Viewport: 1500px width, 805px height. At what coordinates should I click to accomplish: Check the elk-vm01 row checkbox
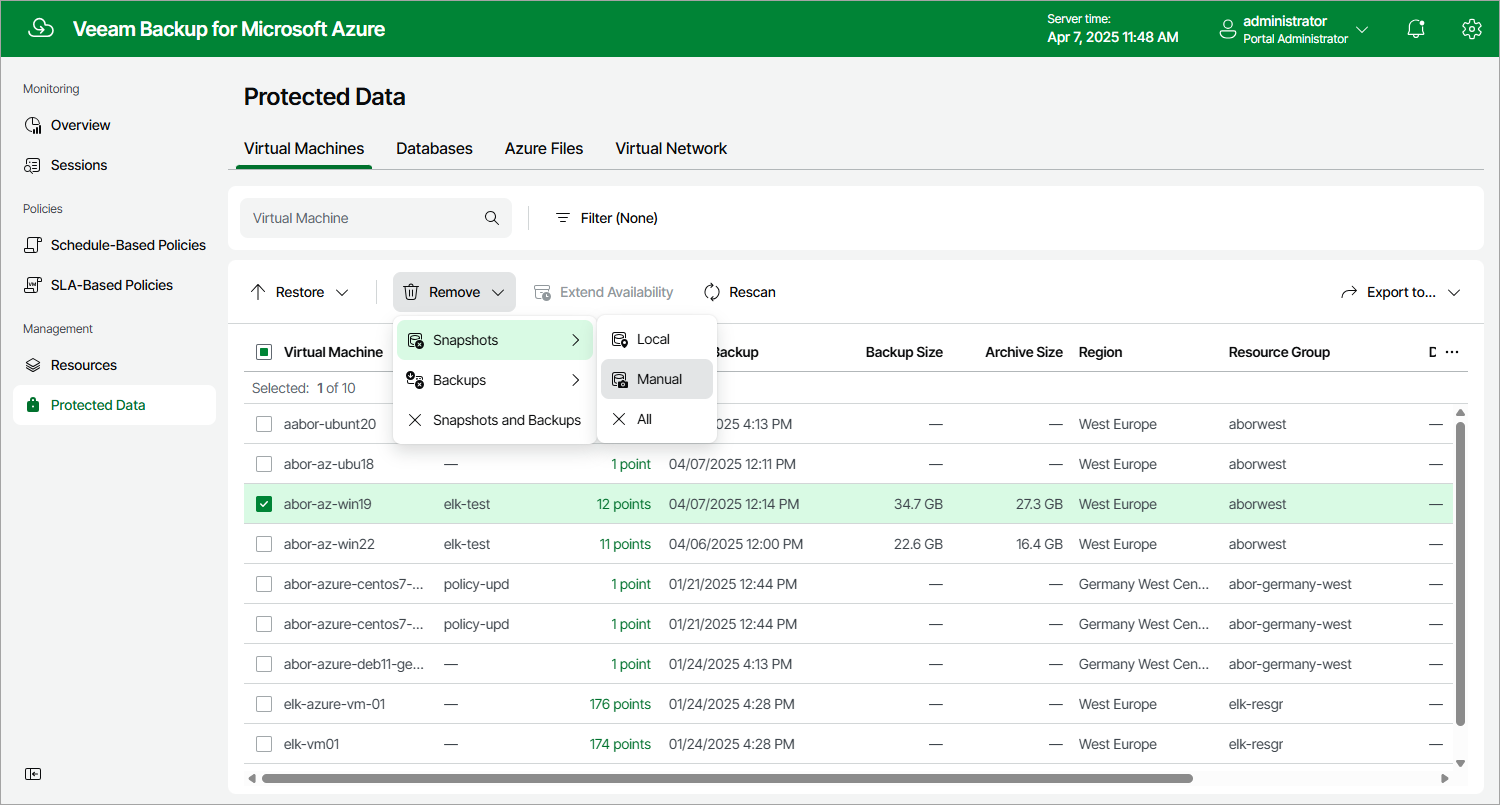click(x=264, y=744)
